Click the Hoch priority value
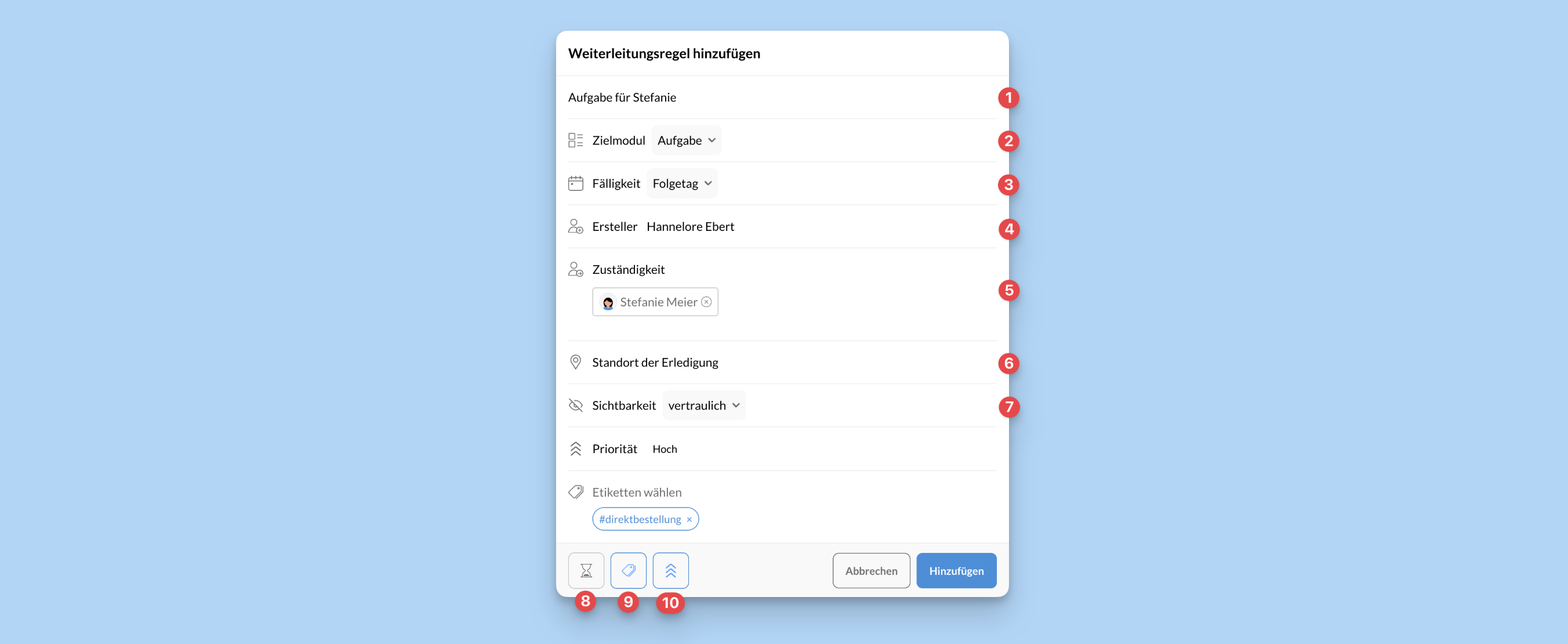The width and height of the screenshot is (1568, 644). [x=664, y=449]
